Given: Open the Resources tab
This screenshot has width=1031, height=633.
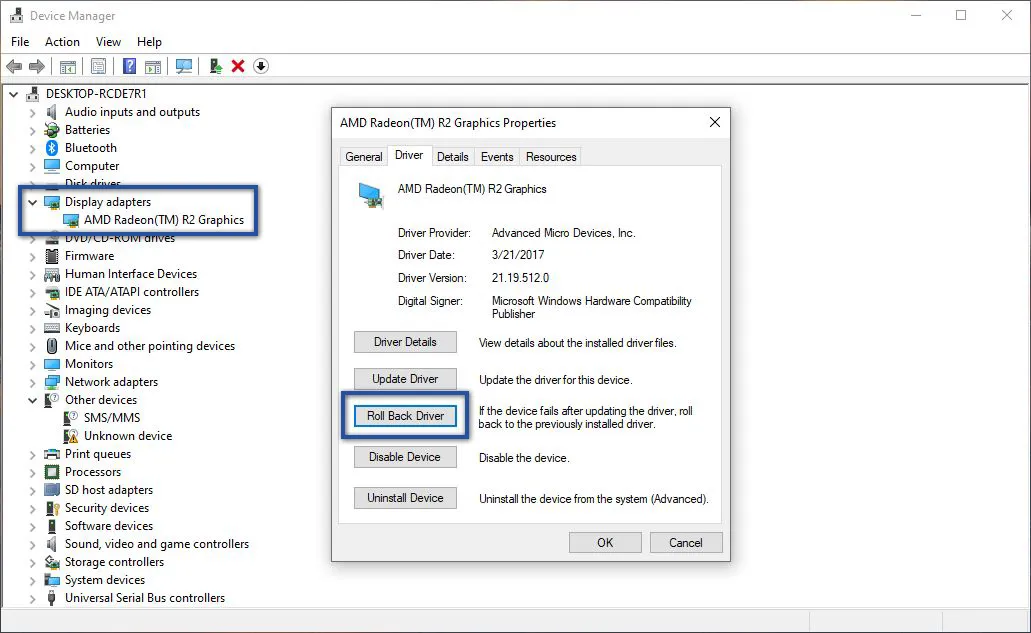Looking at the screenshot, I should [x=551, y=157].
